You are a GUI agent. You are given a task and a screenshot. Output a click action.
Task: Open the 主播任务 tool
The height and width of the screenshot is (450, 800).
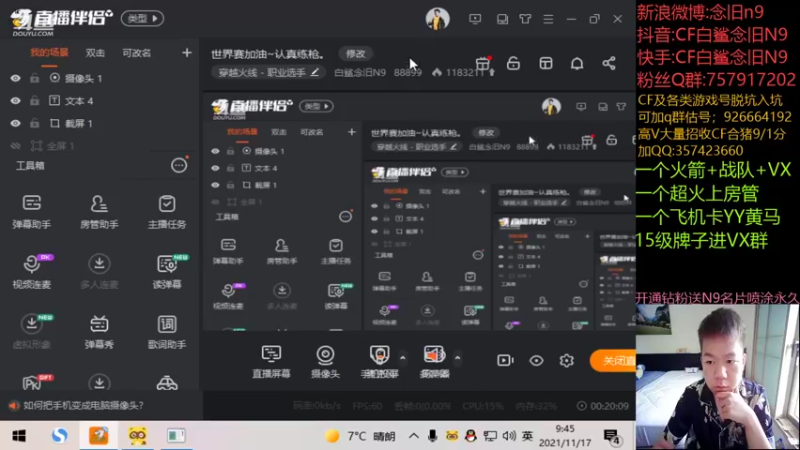(x=167, y=211)
